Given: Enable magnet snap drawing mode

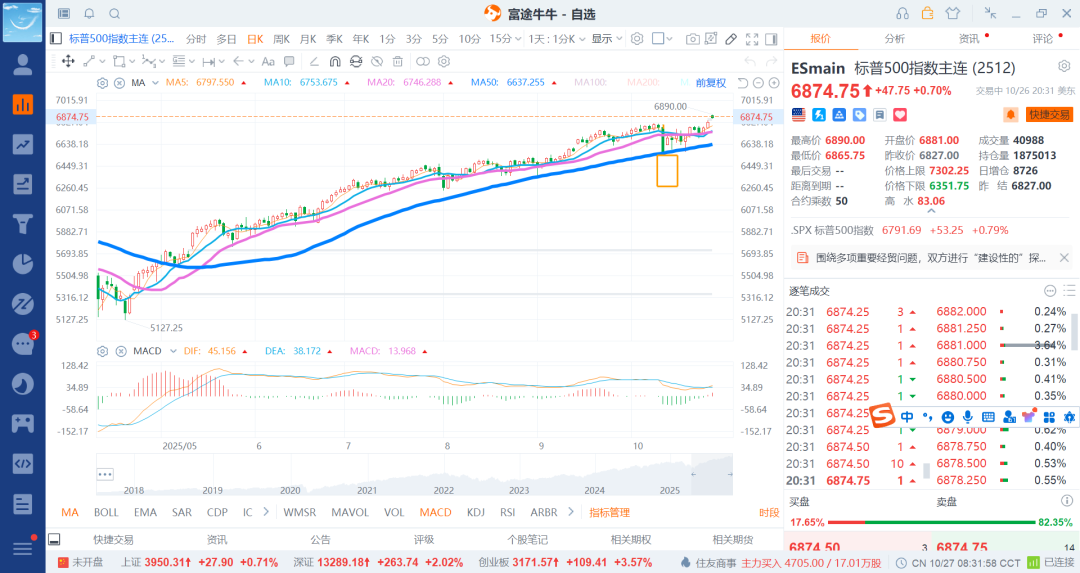Looking at the screenshot, I should tap(335, 61).
